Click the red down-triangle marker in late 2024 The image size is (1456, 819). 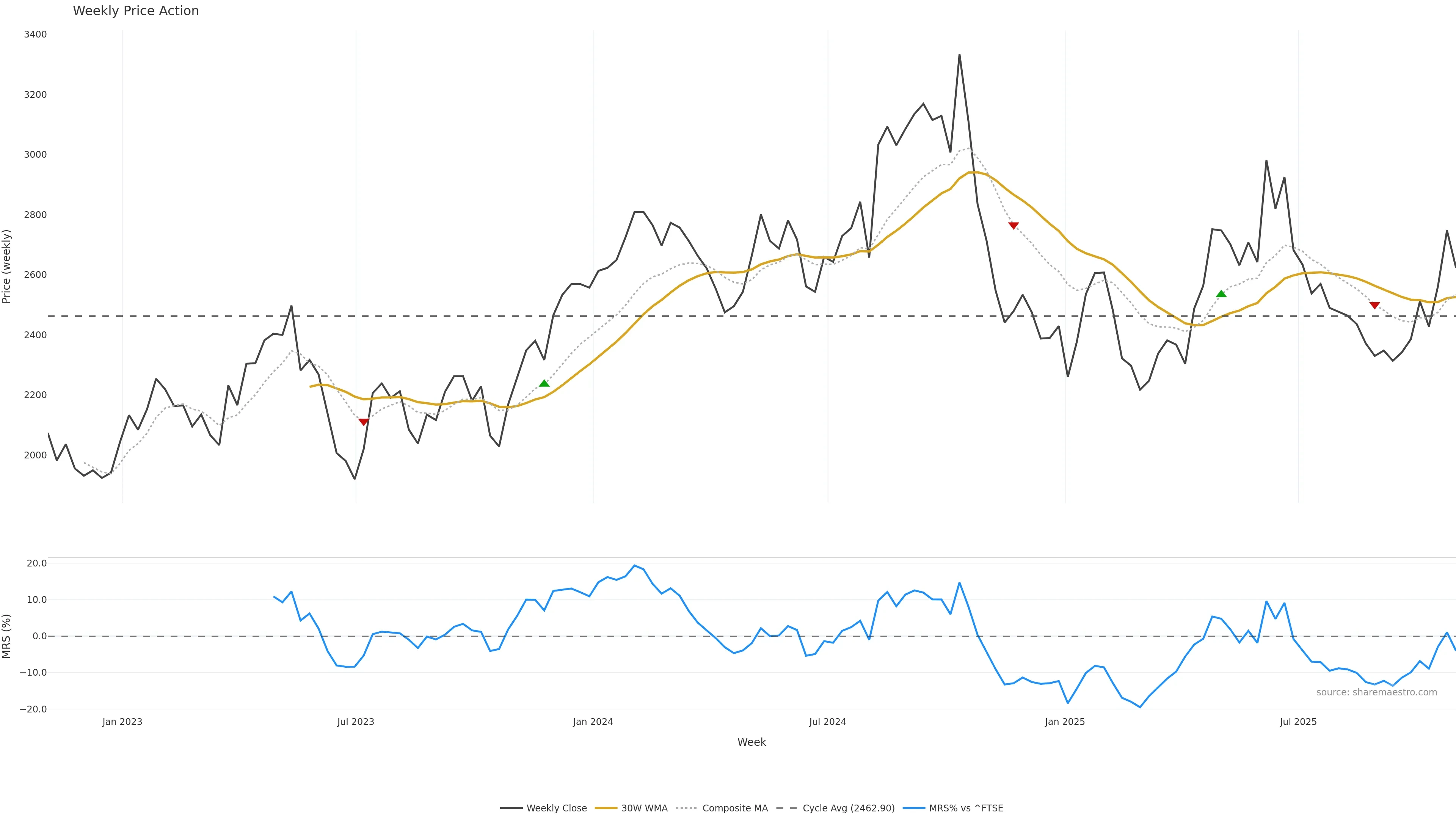click(1014, 226)
